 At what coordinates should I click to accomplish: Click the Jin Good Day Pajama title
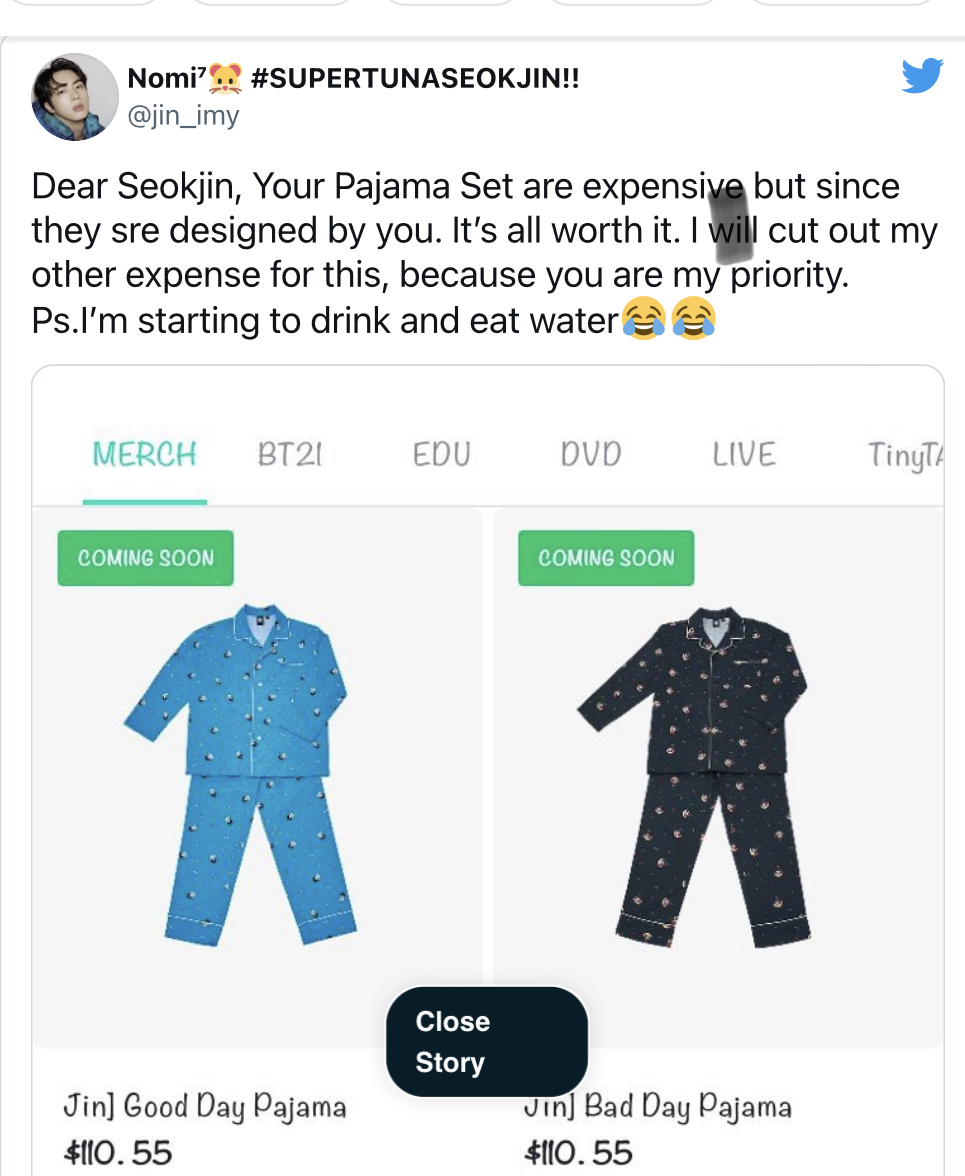(205, 1107)
